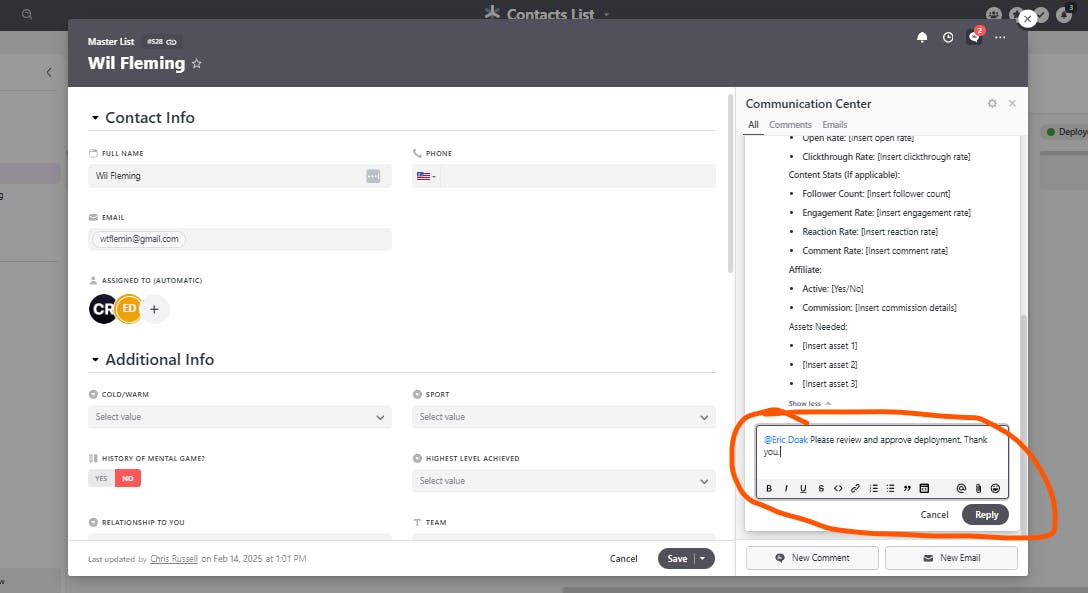1088x593 pixels.
Task: Cancel editing the contact record
Action: click(623, 558)
